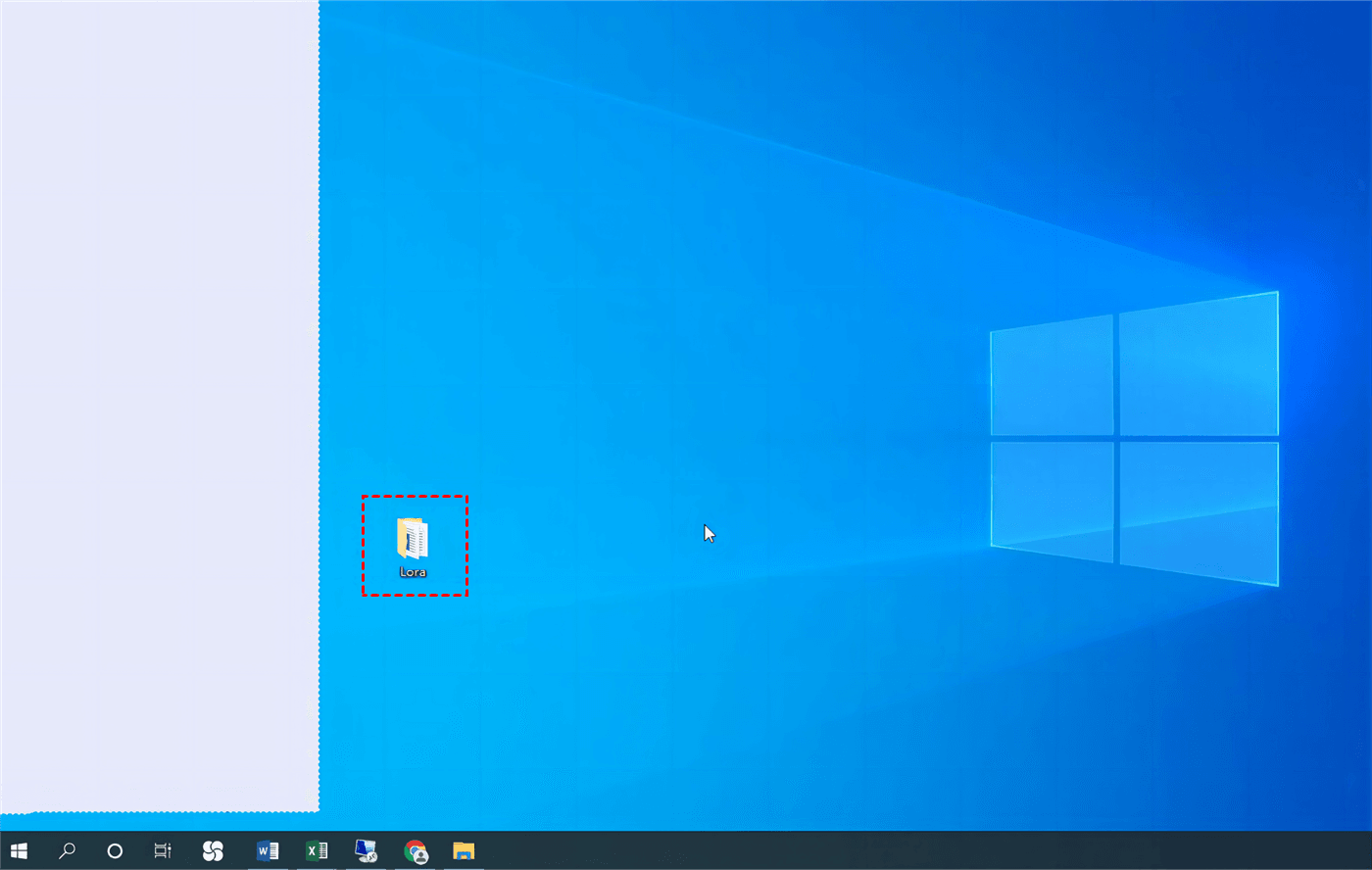Select the Lora folder icon on desktop

(413, 538)
